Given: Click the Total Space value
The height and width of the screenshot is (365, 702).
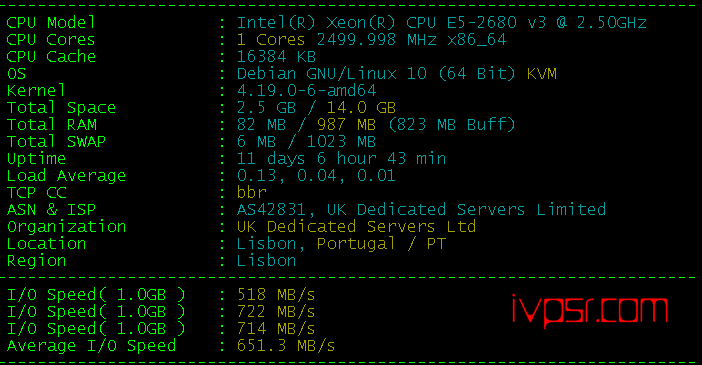Looking at the screenshot, I should [x=316, y=107].
